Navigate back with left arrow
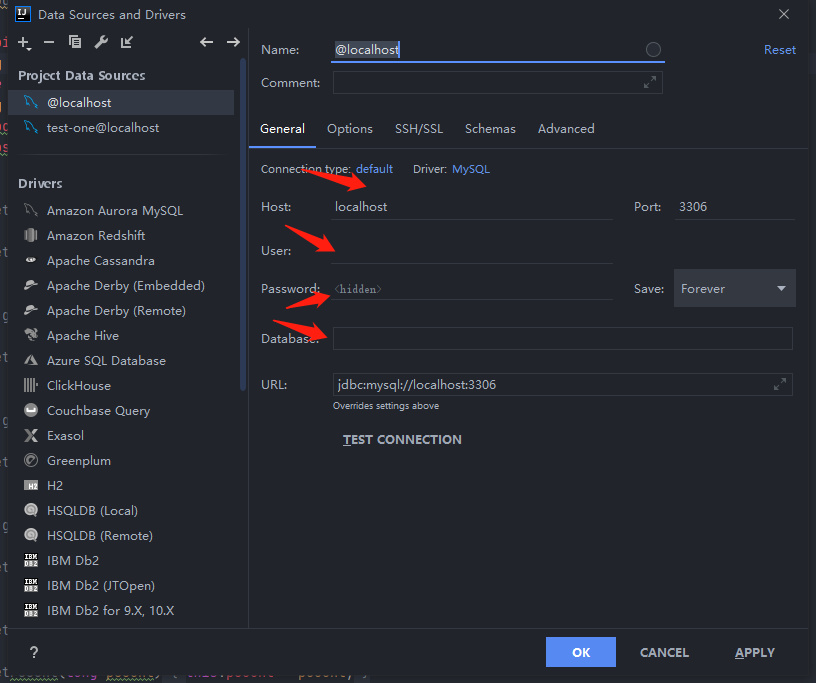Viewport: 816px width, 683px height. [207, 42]
